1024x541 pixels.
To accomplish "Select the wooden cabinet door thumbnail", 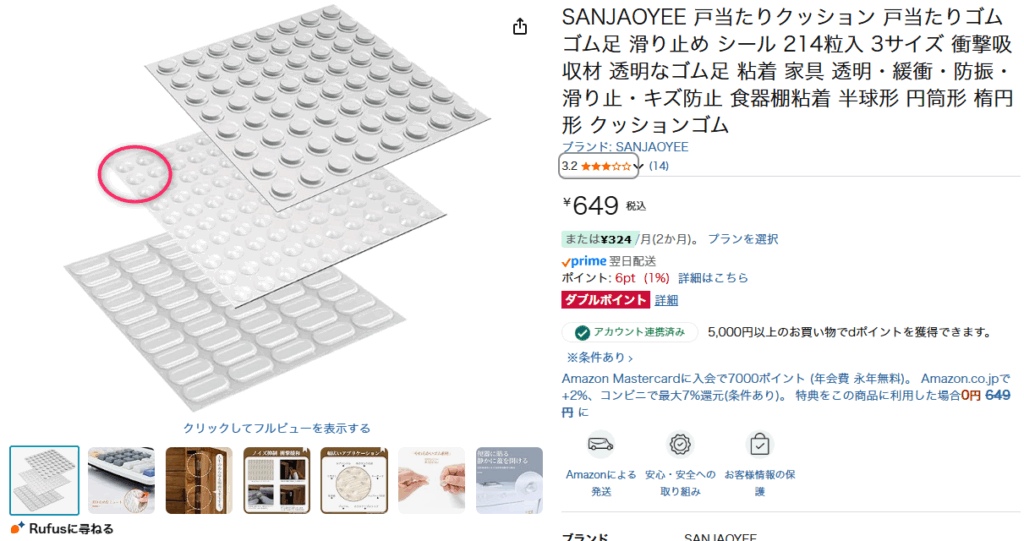I will (199, 480).
